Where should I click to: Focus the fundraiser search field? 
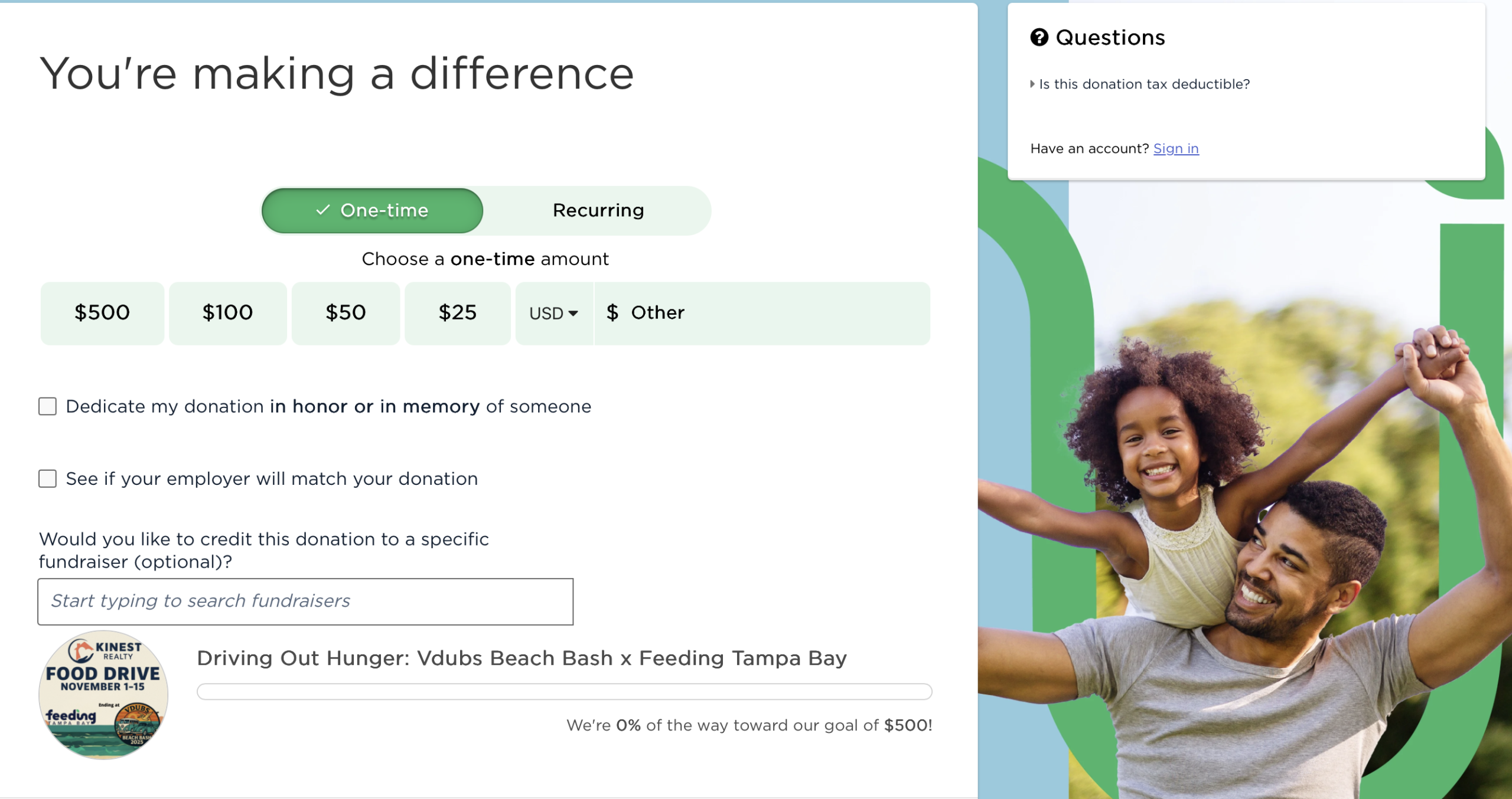[305, 601]
